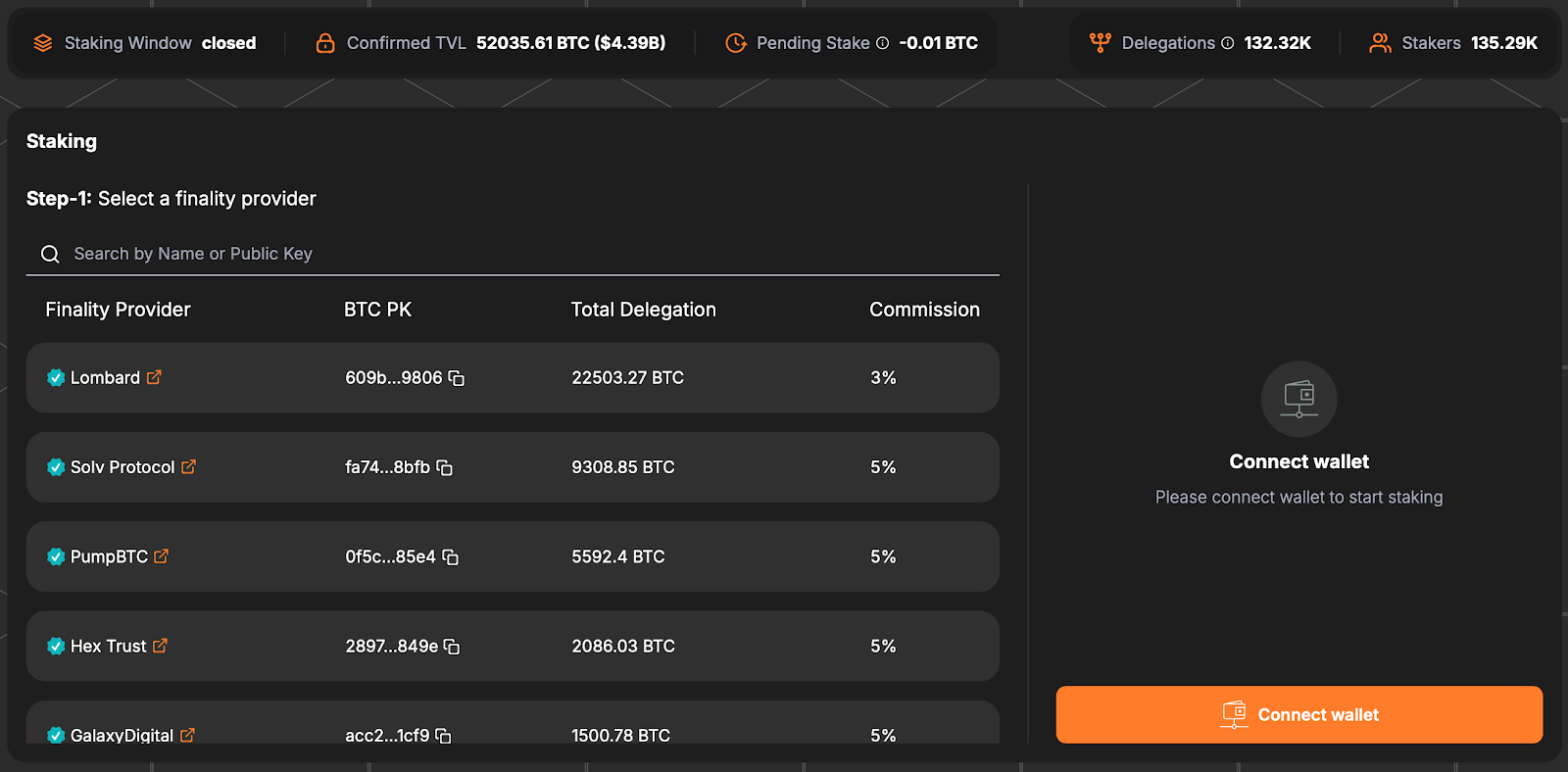Click the Stakers 135.29K count
This screenshot has width=1568, height=772.
pyautogui.click(x=1503, y=43)
